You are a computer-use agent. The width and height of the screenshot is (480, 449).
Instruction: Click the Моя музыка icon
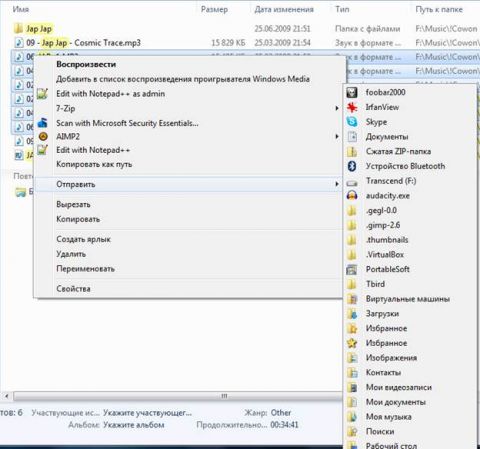pos(352,417)
